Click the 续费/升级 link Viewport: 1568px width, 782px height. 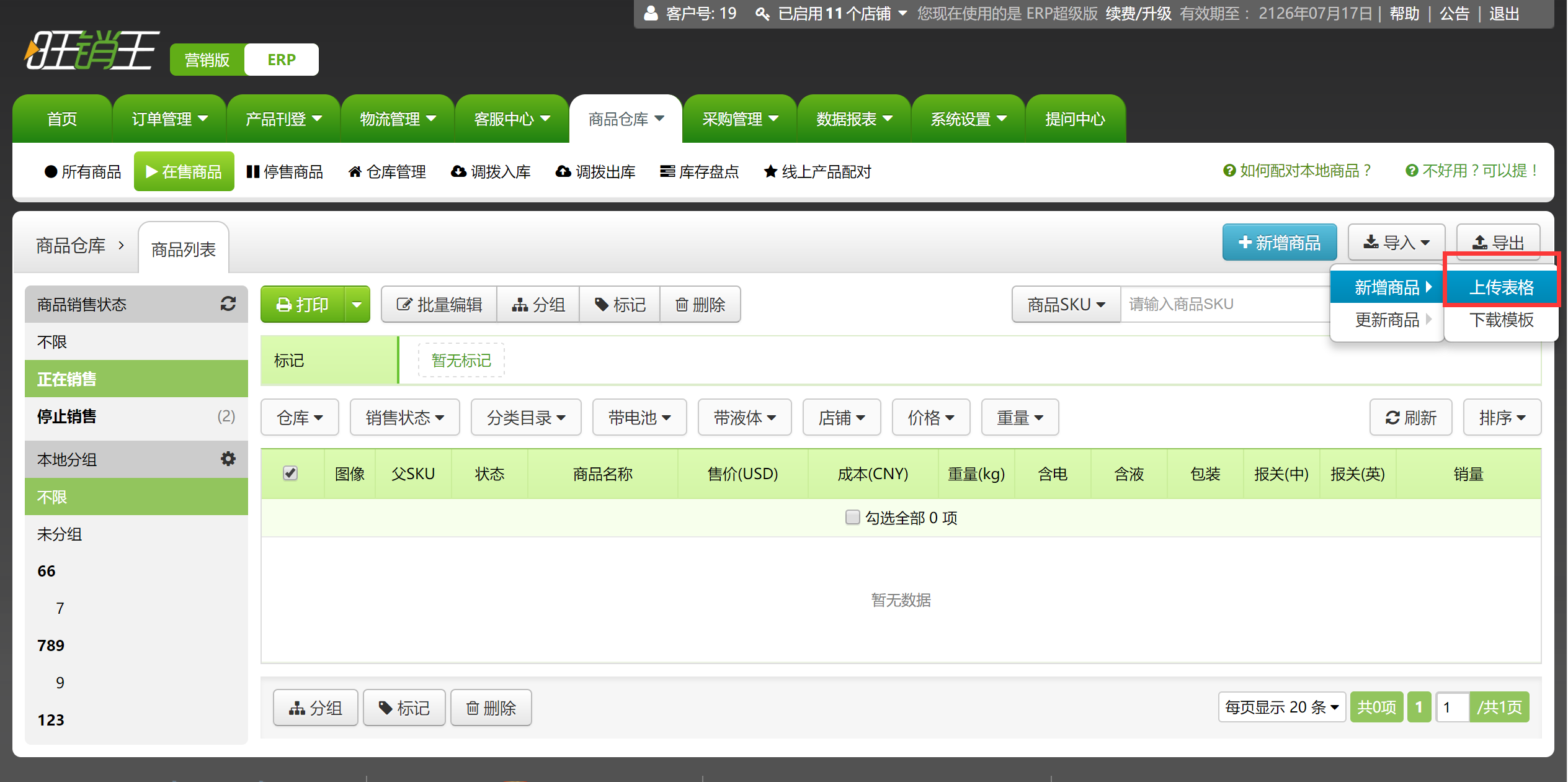tap(1139, 13)
